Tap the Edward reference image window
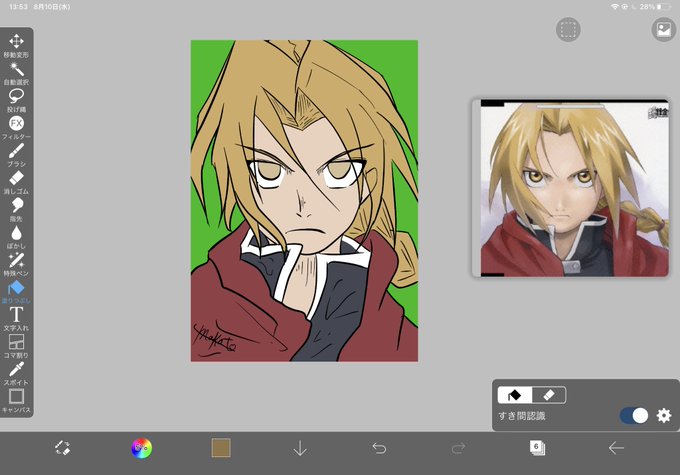Viewport: 680px width, 475px height. pyautogui.click(x=570, y=188)
